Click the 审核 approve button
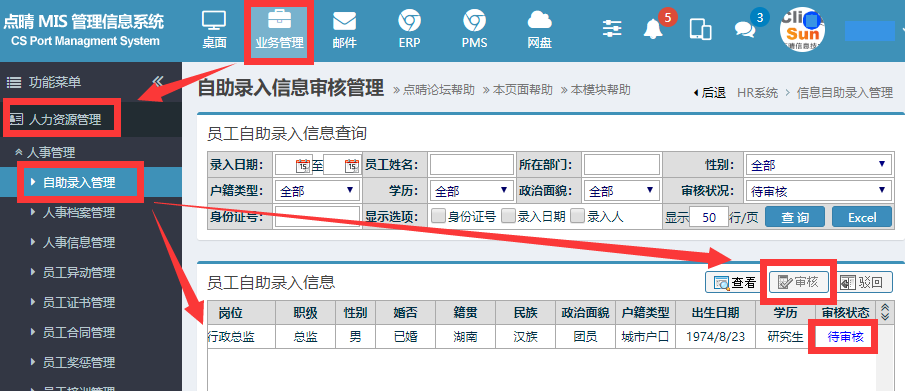The image size is (905, 391). coord(799,282)
